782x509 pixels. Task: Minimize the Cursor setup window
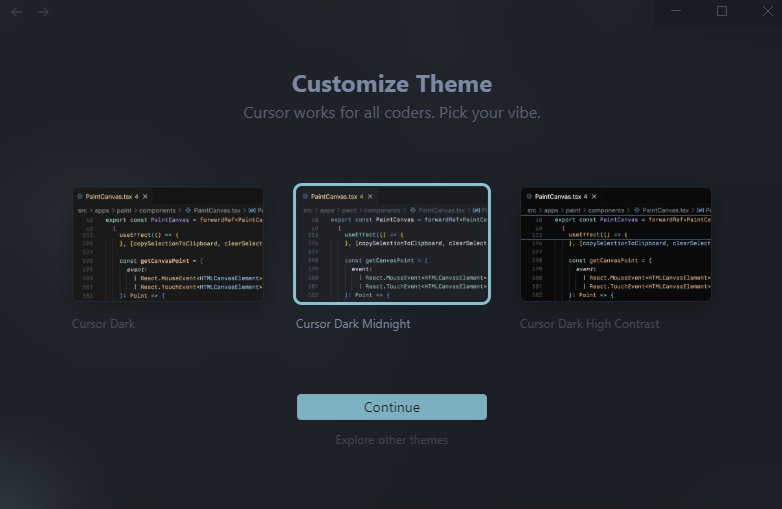click(x=676, y=11)
